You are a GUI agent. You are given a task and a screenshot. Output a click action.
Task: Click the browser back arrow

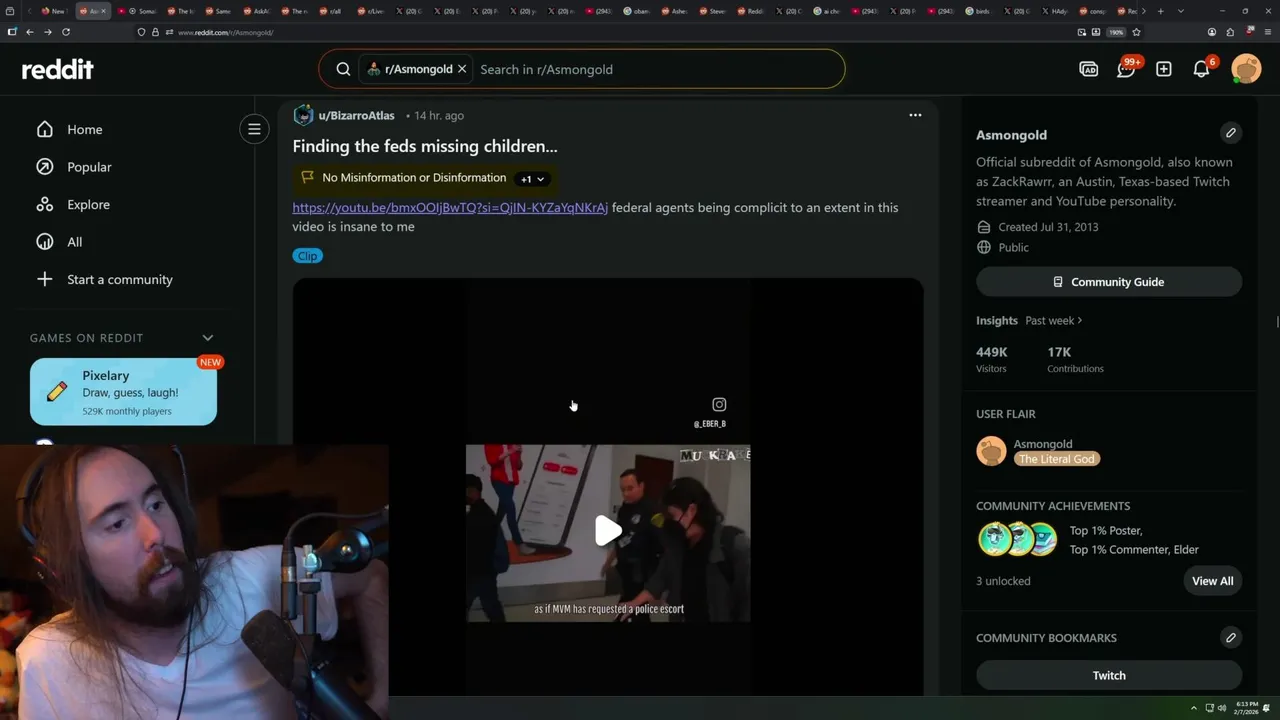tap(30, 32)
